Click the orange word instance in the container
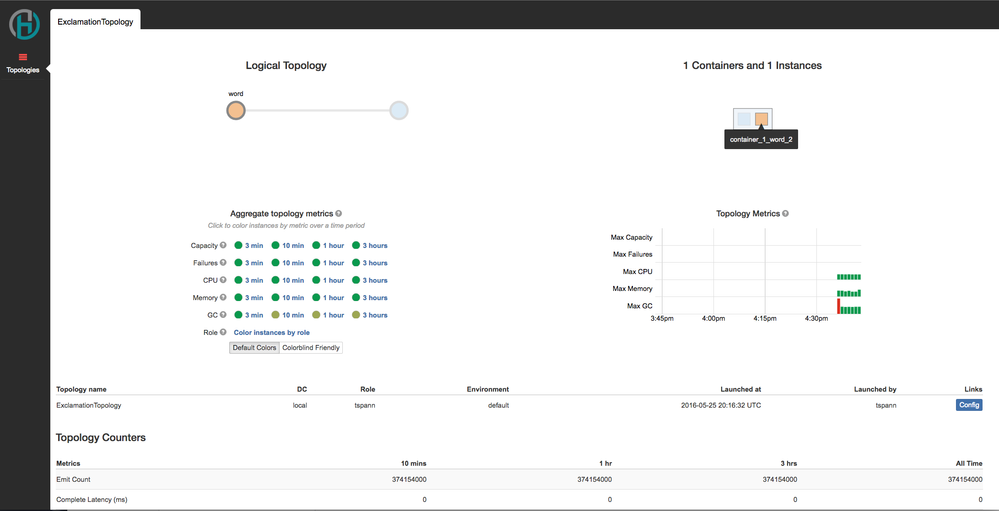The image size is (999, 511). pyautogui.click(x=761, y=119)
